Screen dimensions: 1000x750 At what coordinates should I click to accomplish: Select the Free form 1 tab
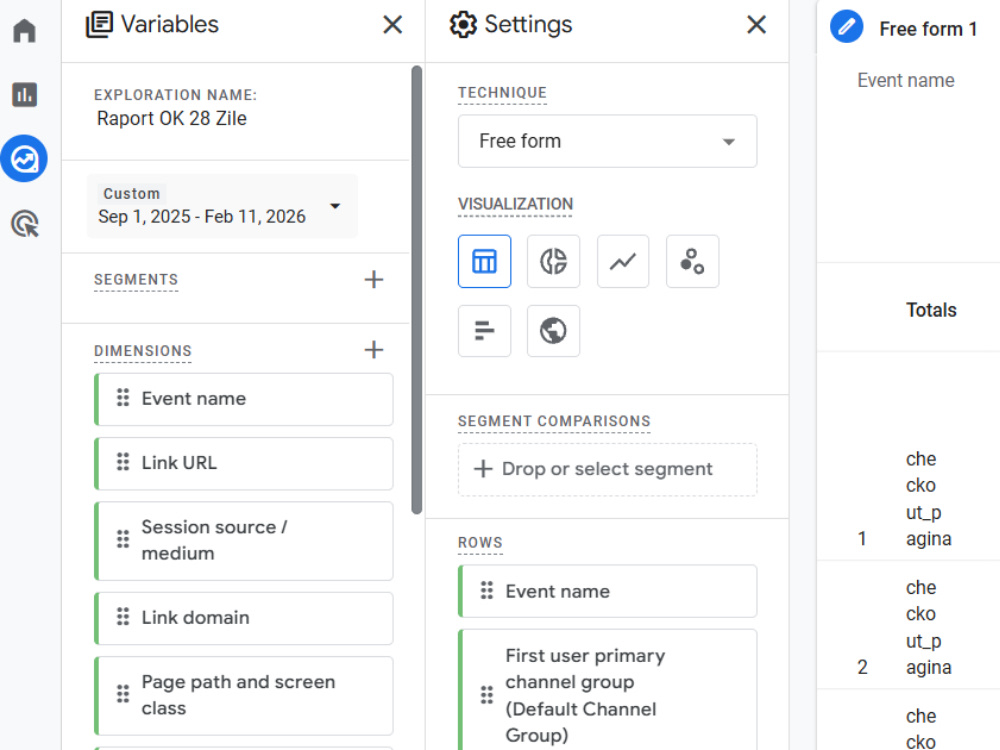point(927,29)
